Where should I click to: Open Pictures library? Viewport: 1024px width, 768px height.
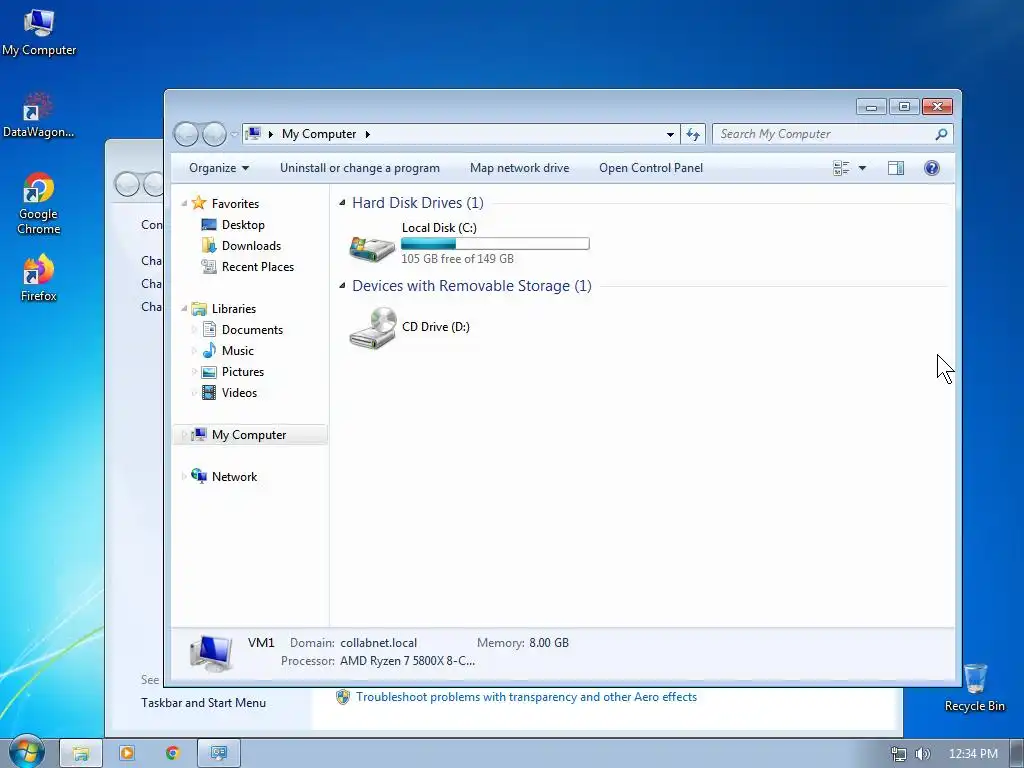(x=243, y=372)
